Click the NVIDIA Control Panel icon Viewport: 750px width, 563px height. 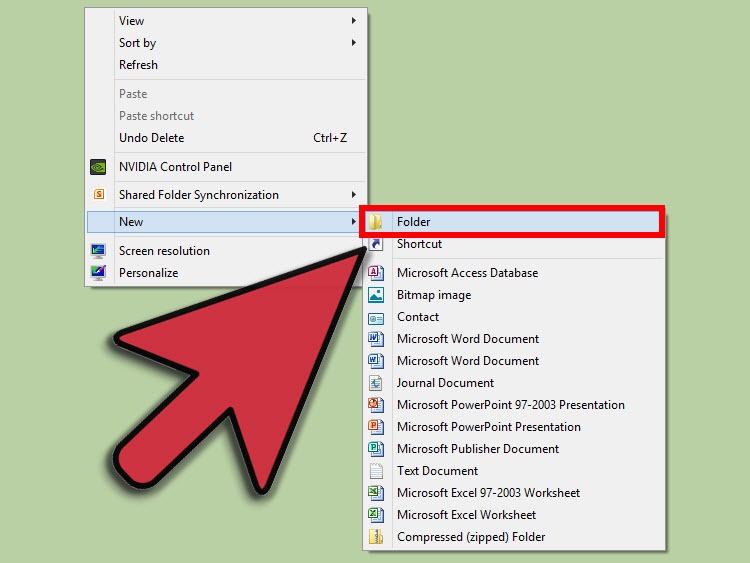(98, 167)
